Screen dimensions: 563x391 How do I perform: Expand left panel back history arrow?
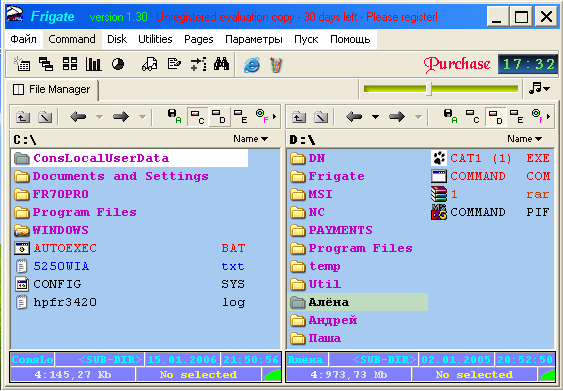click(99, 117)
